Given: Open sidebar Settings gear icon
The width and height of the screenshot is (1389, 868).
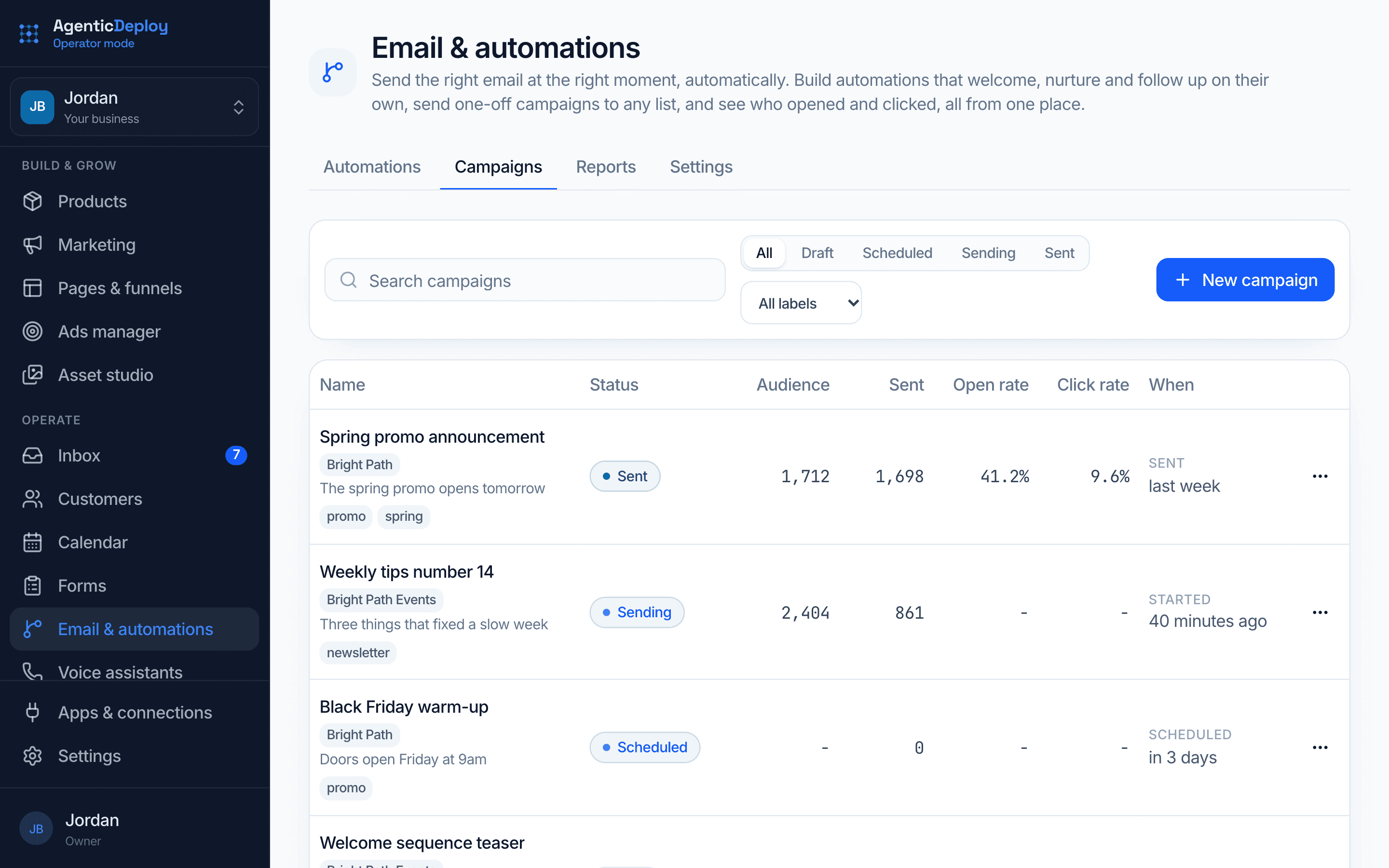Looking at the screenshot, I should 33,756.
